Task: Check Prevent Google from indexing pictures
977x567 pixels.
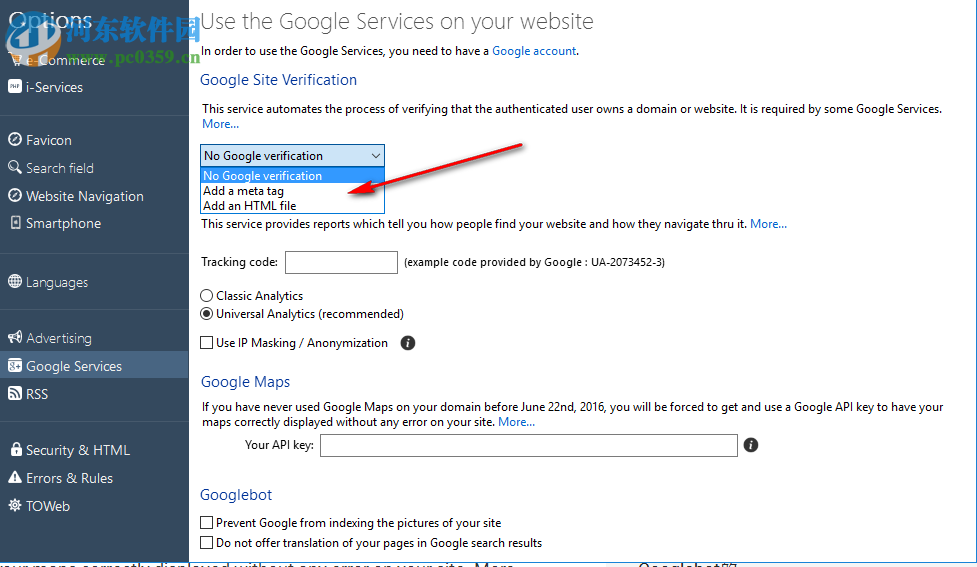Action: pyautogui.click(x=206, y=522)
